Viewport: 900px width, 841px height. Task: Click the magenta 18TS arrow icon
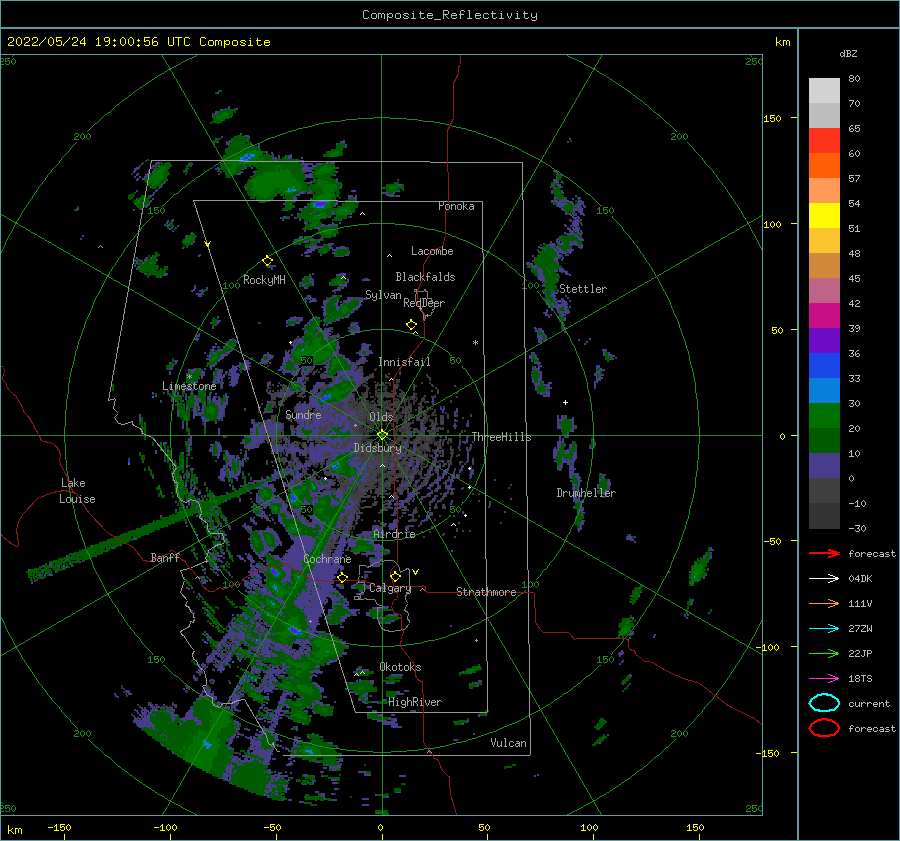click(x=824, y=679)
